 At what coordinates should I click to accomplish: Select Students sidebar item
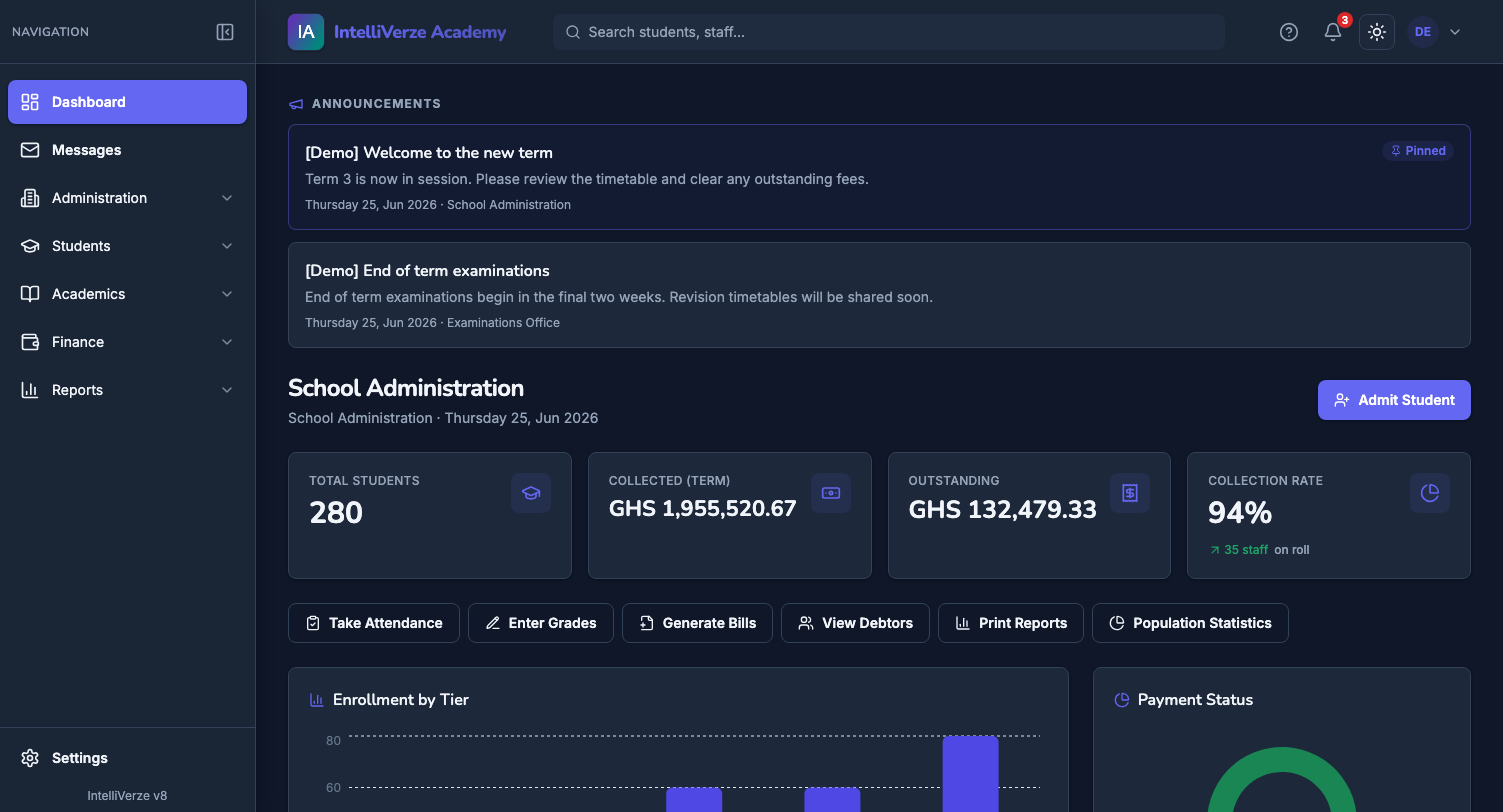click(127, 246)
